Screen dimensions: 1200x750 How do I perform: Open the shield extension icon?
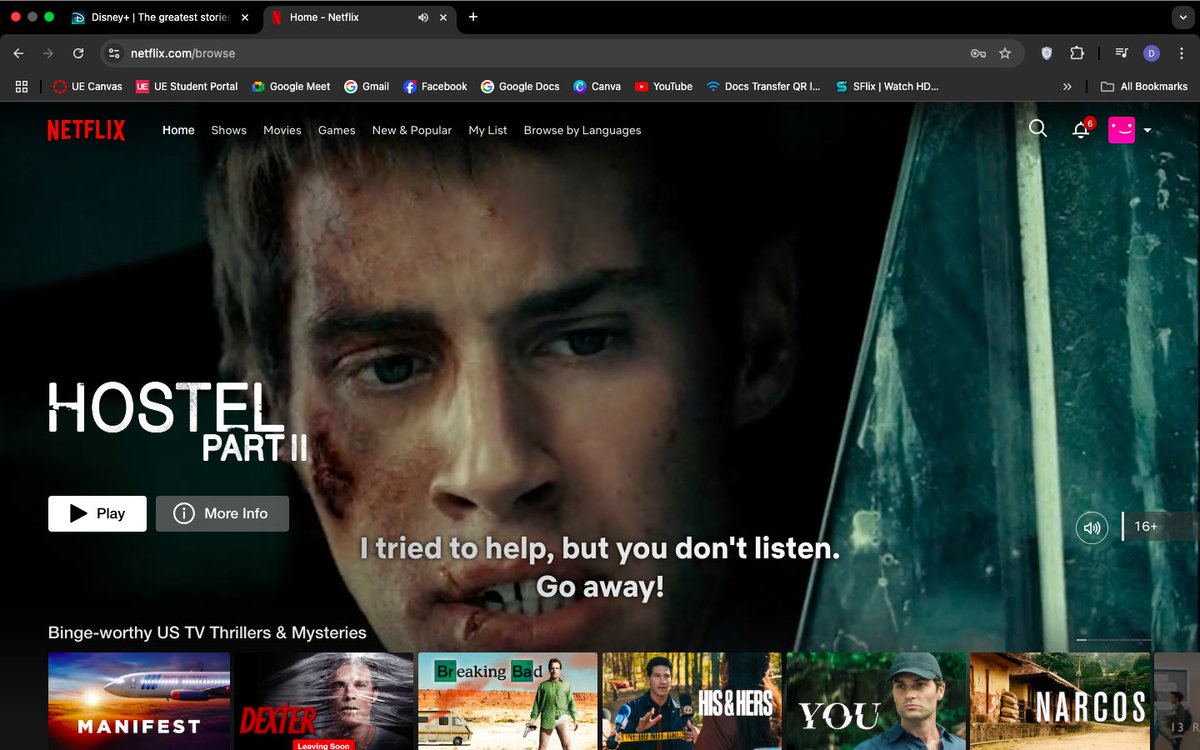click(1047, 53)
